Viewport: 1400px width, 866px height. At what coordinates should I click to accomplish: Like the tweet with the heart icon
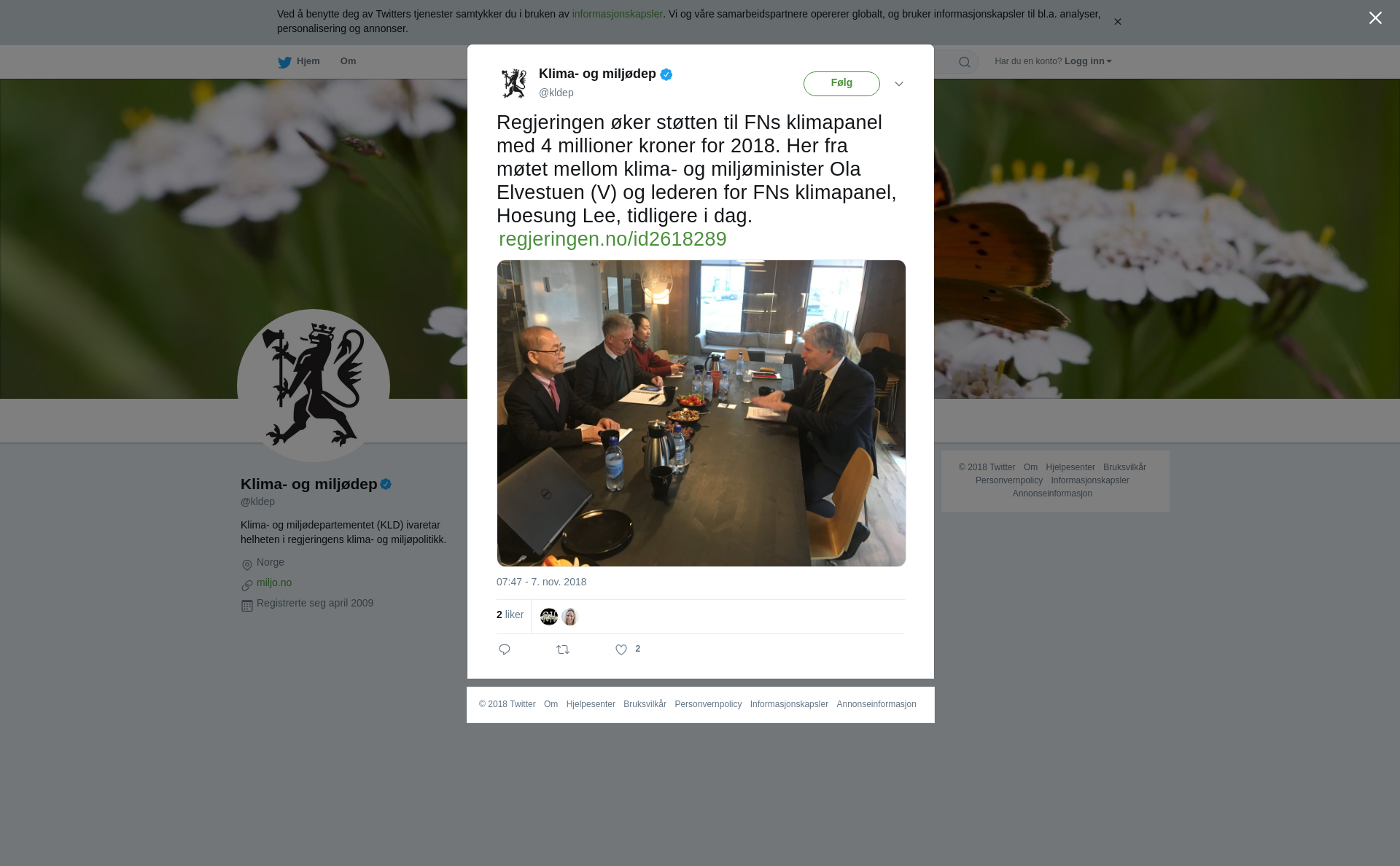click(x=621, y=649)
